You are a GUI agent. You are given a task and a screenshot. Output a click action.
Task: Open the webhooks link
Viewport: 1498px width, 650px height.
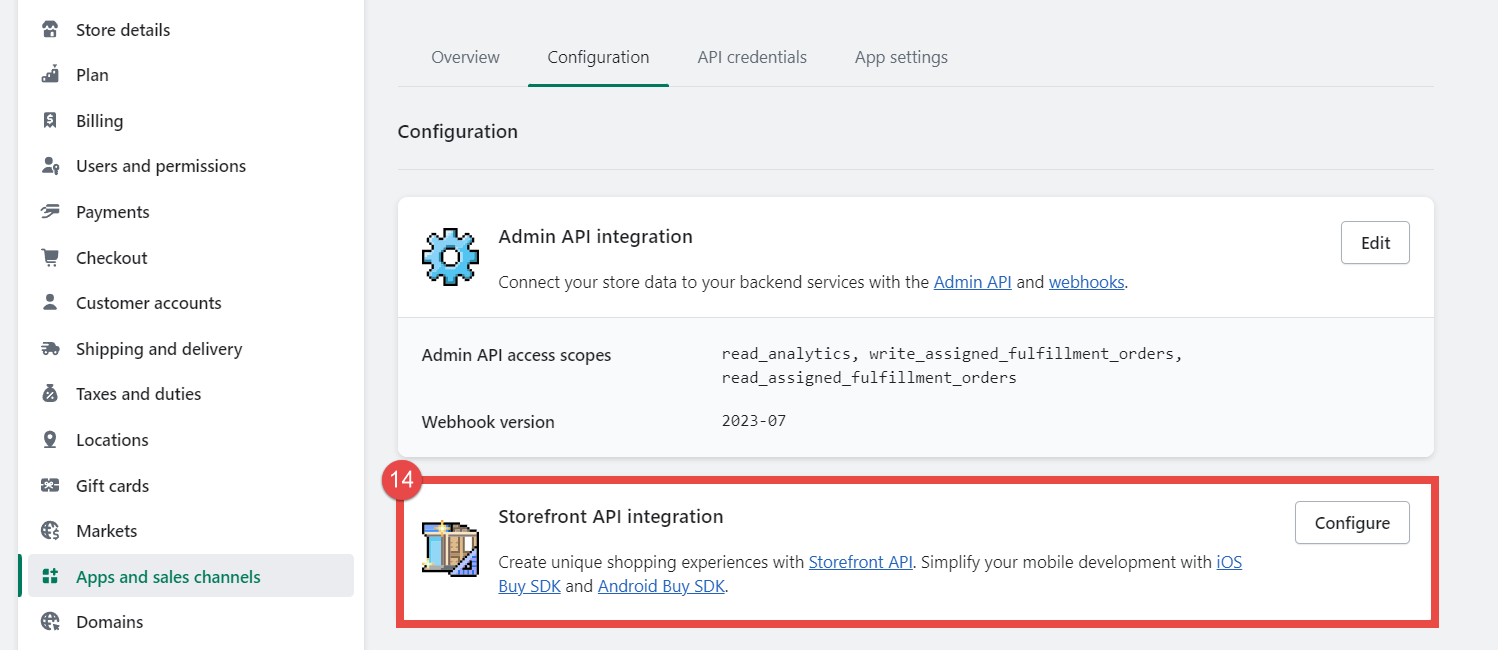point(1087,283)
